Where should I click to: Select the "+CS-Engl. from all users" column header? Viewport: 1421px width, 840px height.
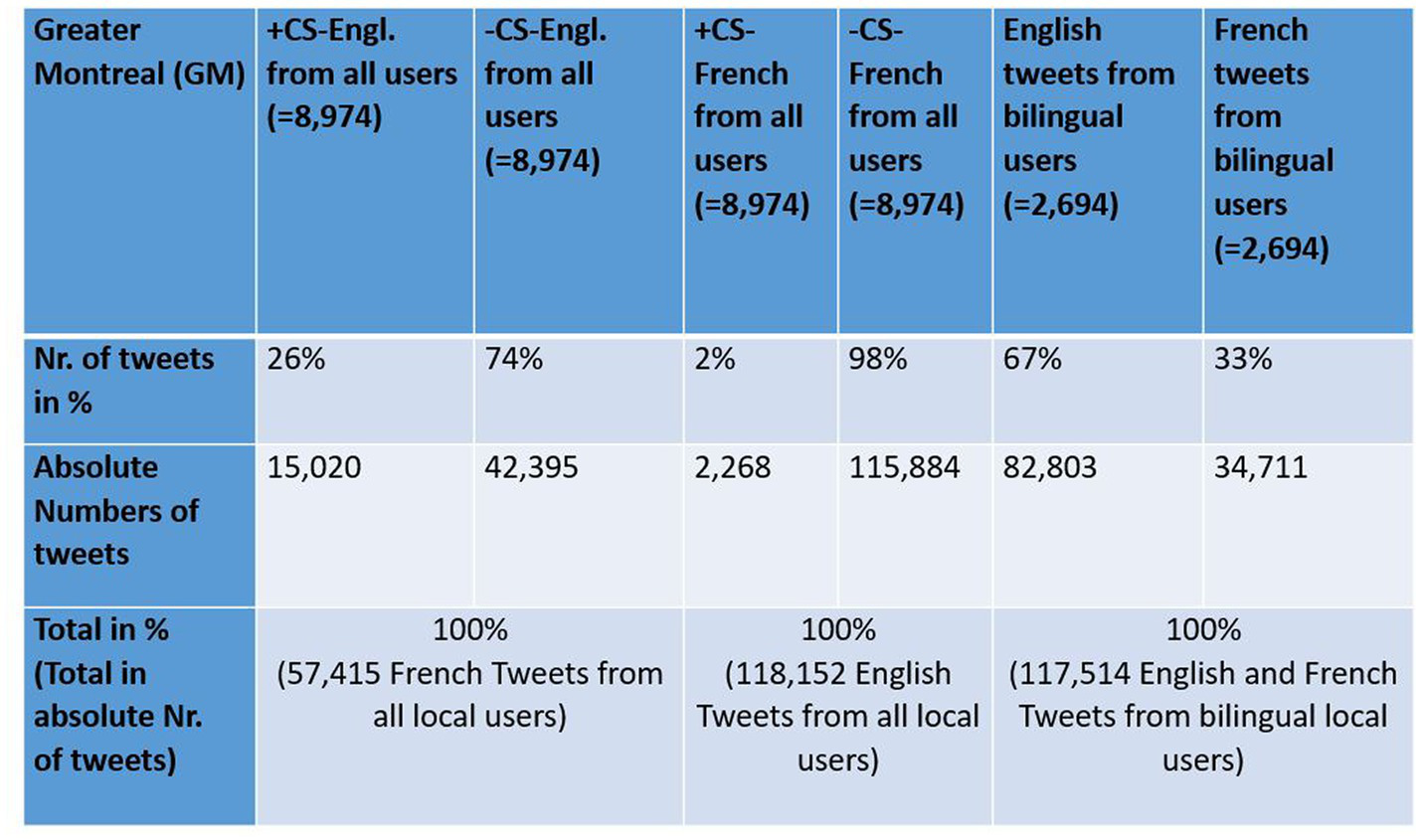362,74
